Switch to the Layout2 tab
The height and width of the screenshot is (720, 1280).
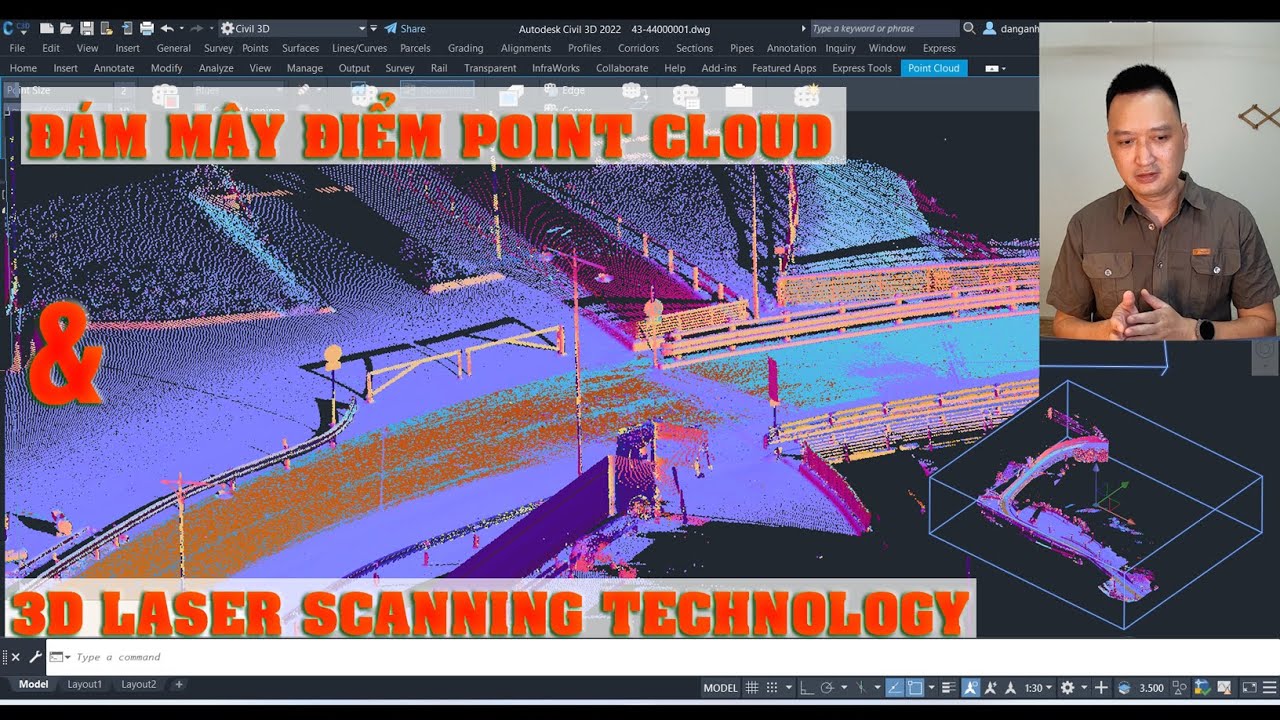click(139, 685)
